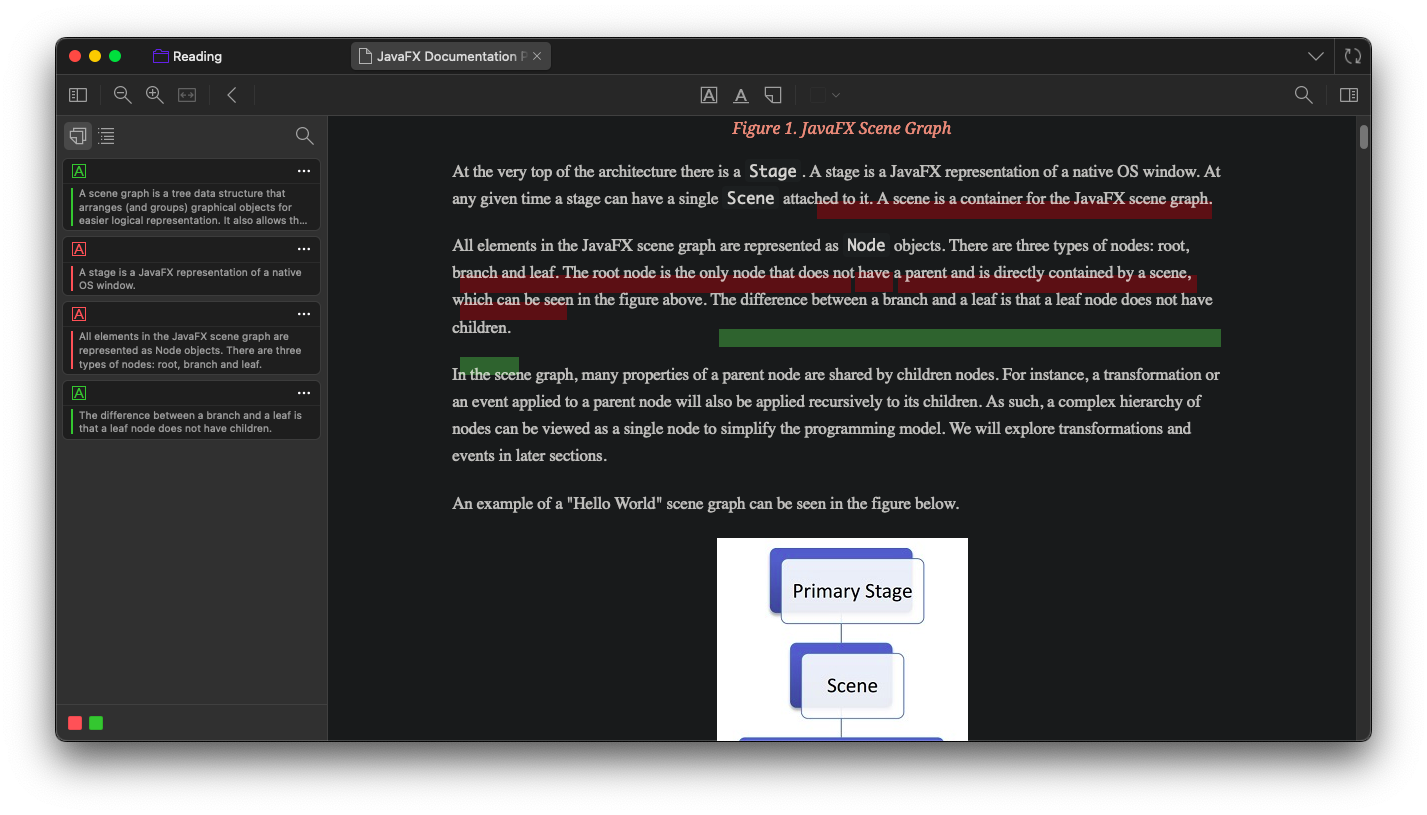The image size is (1427, 815).
Task: Click the 'Scene' code word in the first paragraph
Action: pyautogui.click(x=751, y=198)
